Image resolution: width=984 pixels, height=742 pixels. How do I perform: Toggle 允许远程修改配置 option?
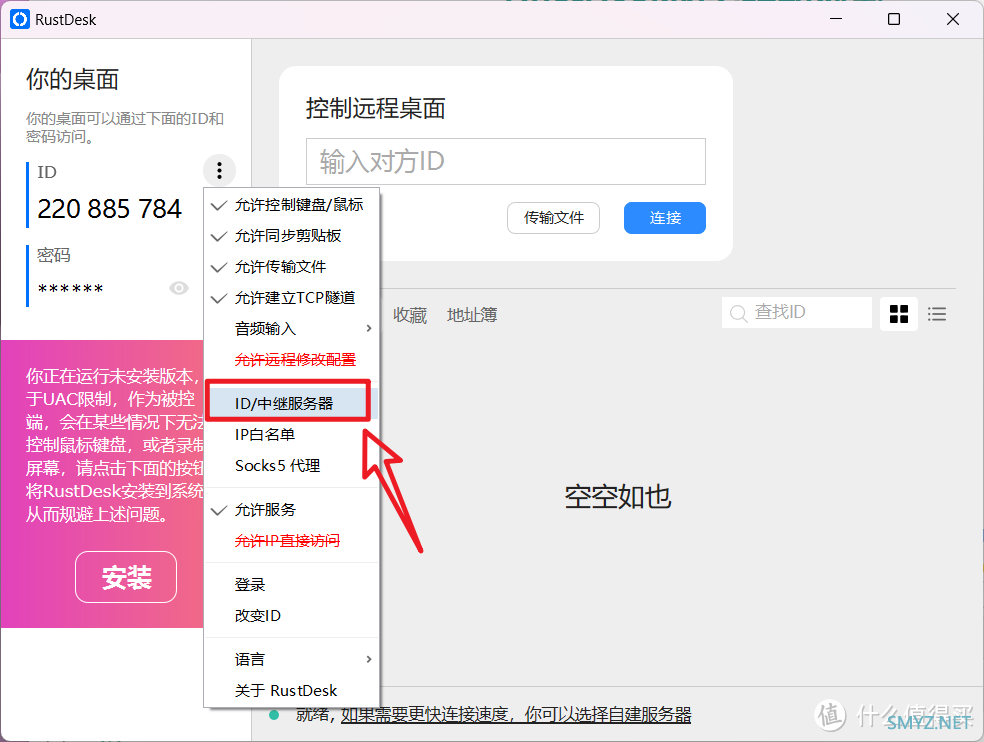pyautogui.click(x=292, y=360)
